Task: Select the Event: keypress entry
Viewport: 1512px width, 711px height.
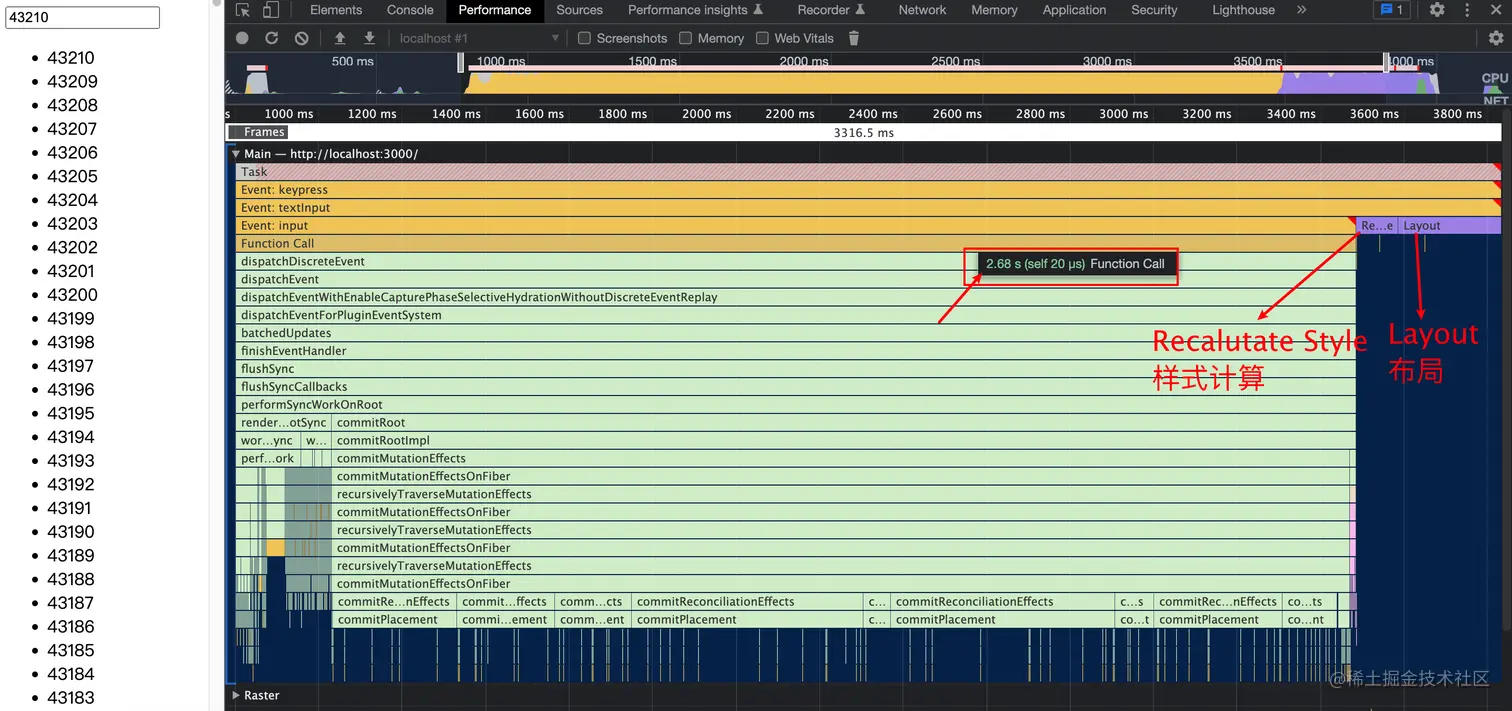Action: tap(869, 190)
